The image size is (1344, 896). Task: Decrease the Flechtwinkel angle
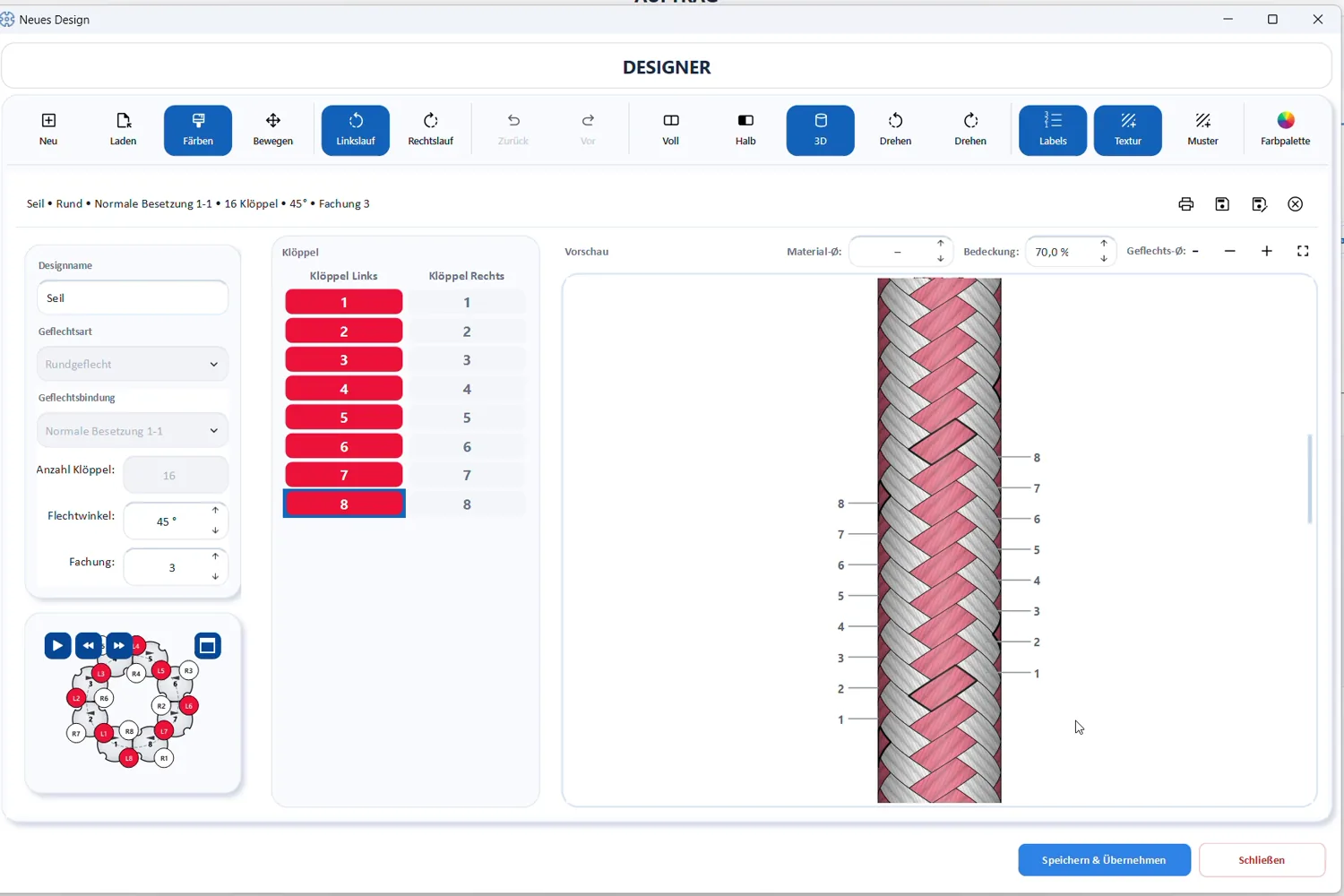pyautogui.click(x=215, y=530)
